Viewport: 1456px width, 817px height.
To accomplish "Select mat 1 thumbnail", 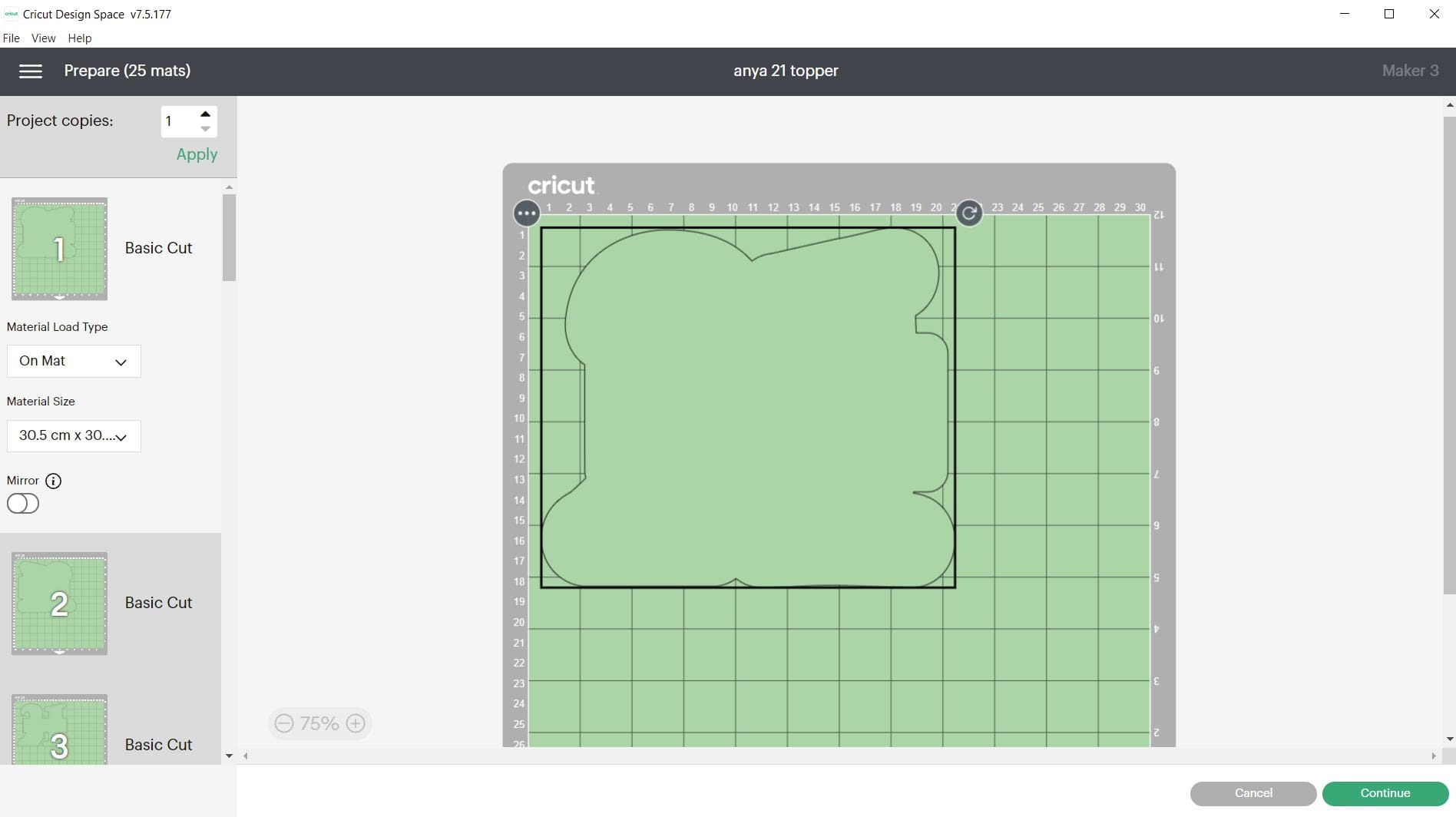I will [59, 249].
